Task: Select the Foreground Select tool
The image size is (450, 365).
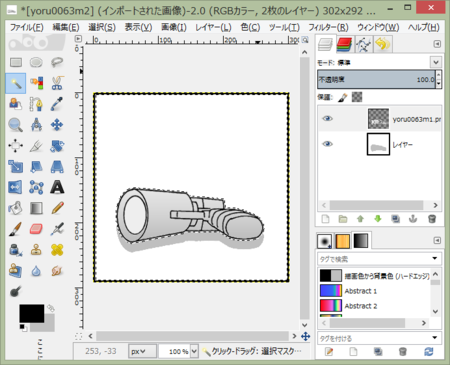Action: coord(16,104)
